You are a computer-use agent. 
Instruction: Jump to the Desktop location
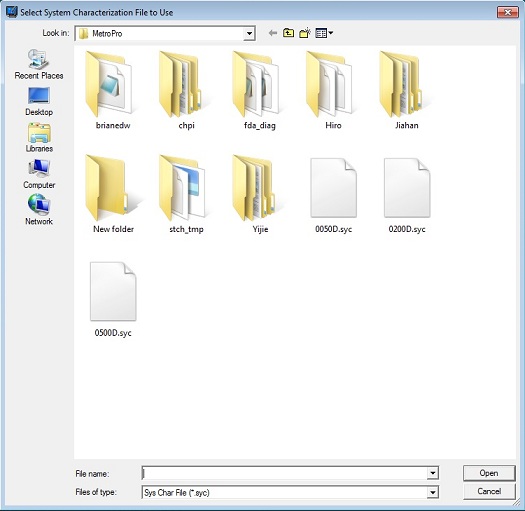point(39,101)
